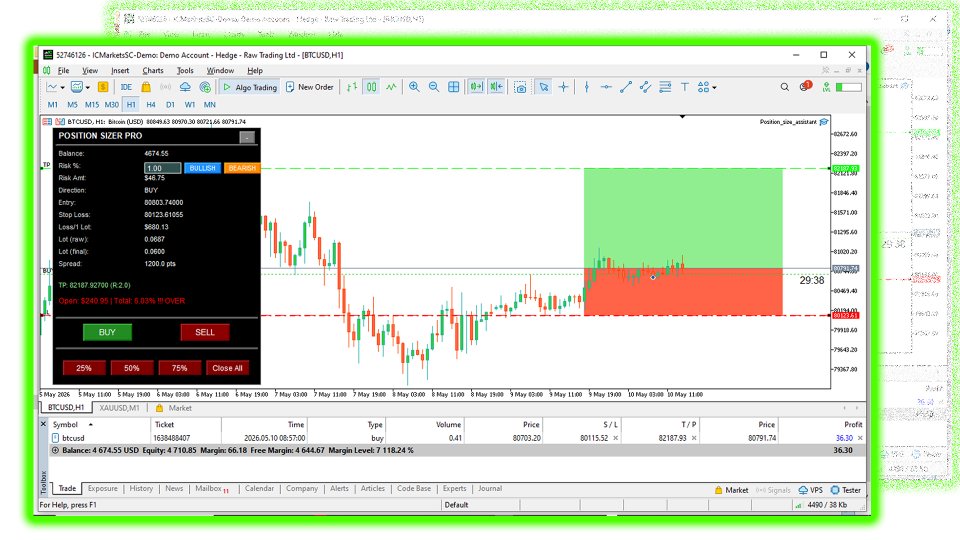
Task: Click the search magnifier icon
Action: [784, 87]
